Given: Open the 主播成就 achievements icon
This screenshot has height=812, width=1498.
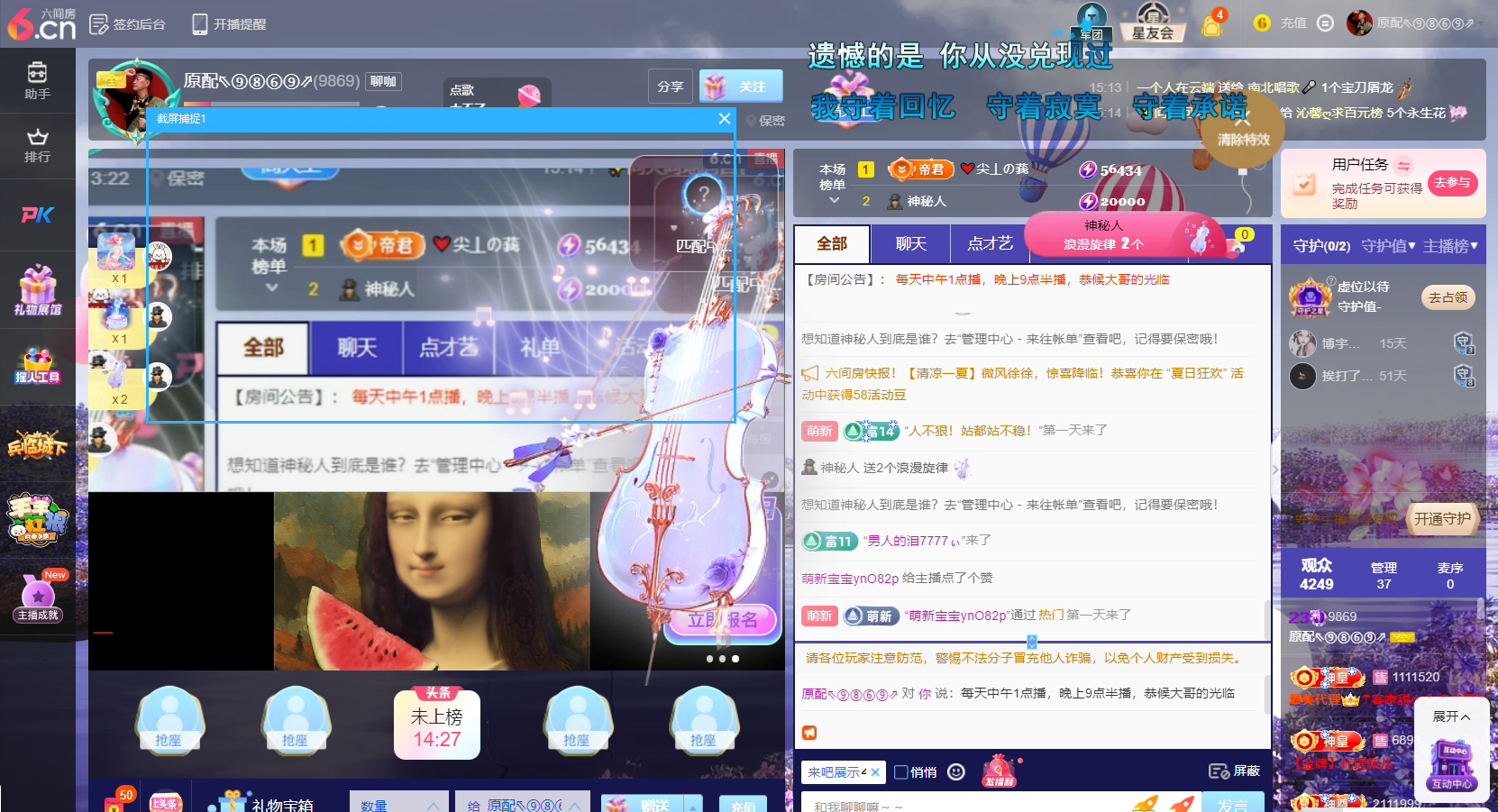Looking at the screenshot, I should pos(38,597).
